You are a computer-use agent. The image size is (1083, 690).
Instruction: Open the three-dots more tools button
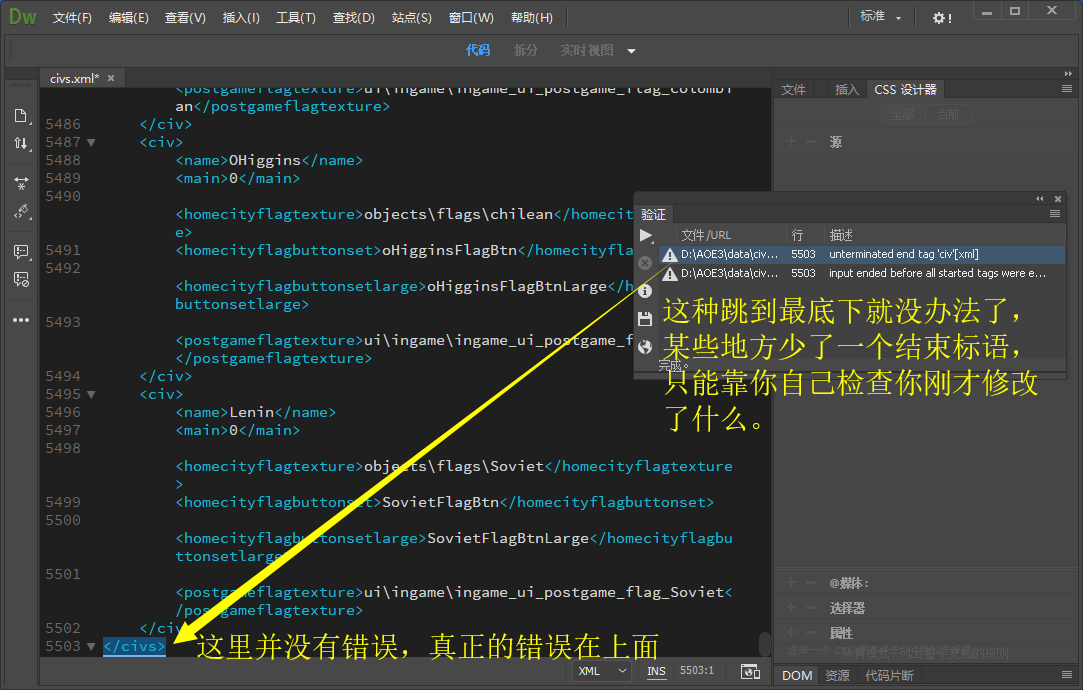(21, 320)
